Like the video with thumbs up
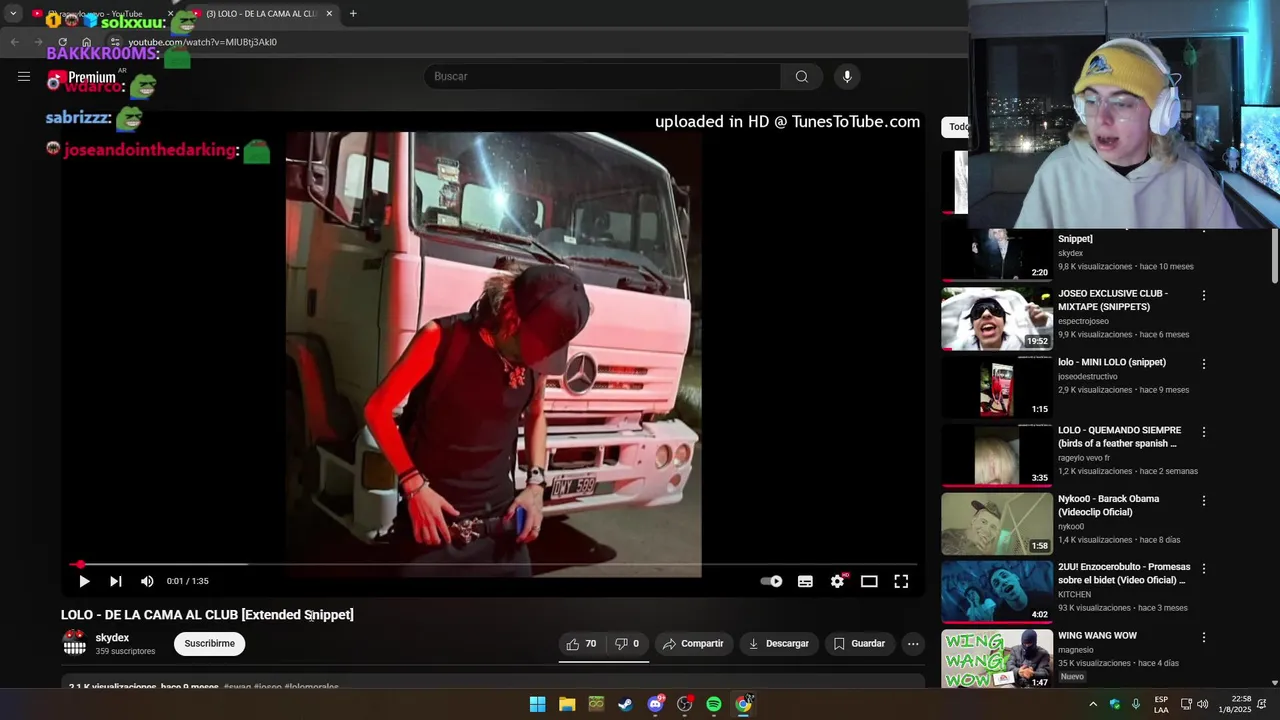 point(581,644)
